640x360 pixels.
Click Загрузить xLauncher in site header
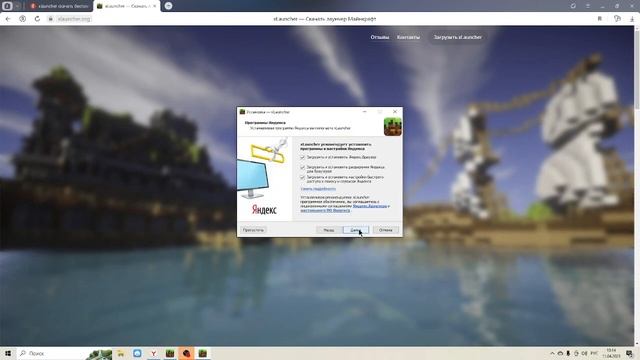(x=458, y=37)
